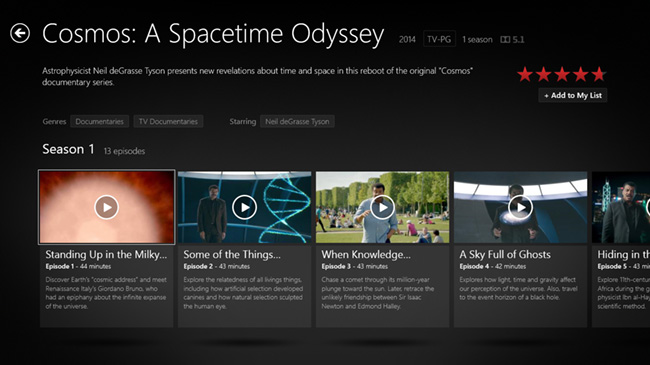Play episode 4 A Sky Full of Ghosts

point(520,207)
